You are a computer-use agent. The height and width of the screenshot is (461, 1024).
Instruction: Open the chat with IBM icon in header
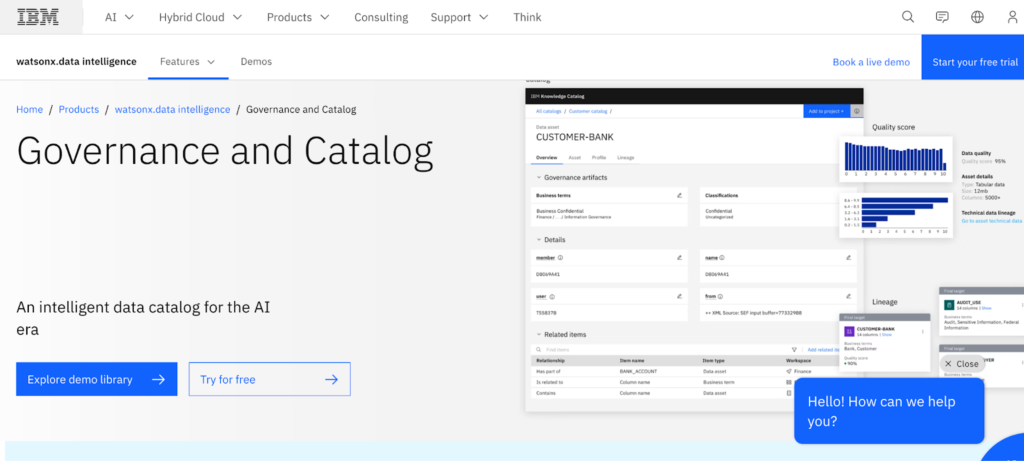pos(942,17)
